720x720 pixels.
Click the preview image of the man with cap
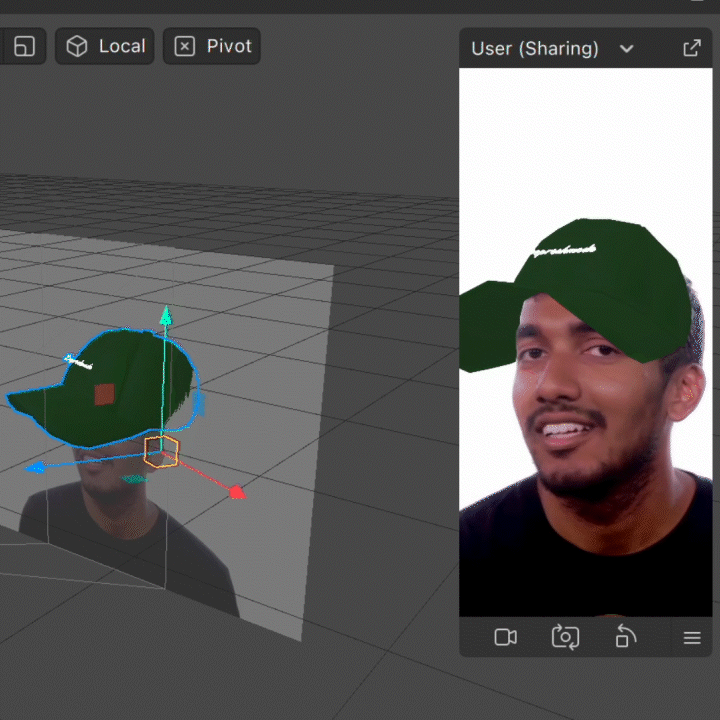[585, 342]
